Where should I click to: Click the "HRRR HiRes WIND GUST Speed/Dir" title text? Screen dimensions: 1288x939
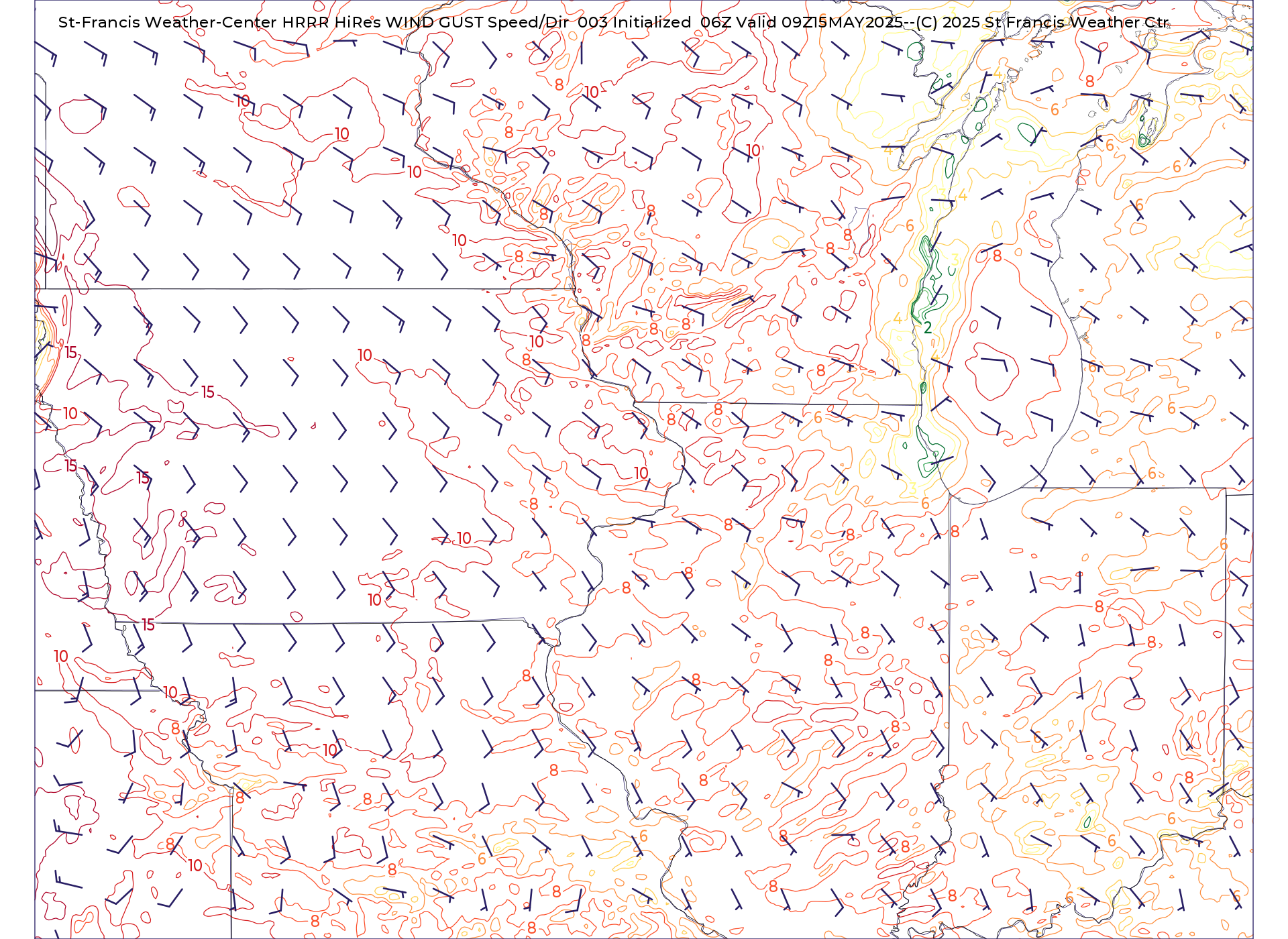click(x=425, y=22)
